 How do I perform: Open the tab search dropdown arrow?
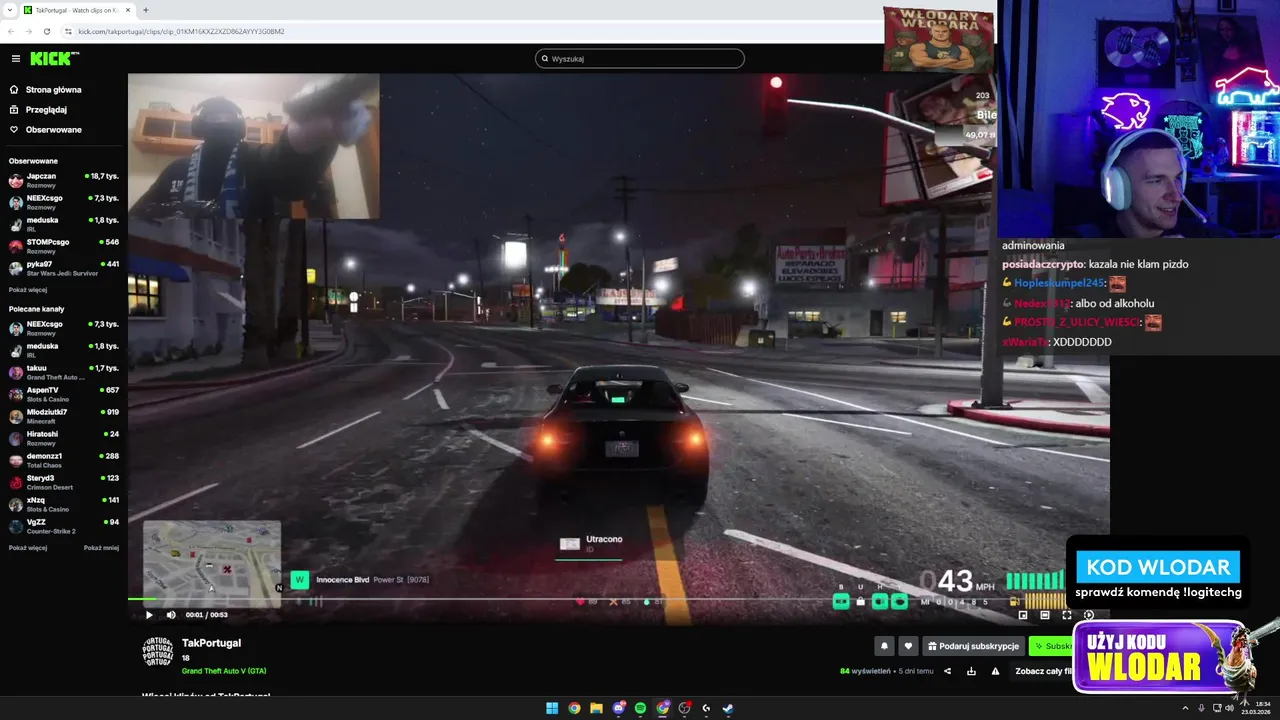tap(9, 10)
